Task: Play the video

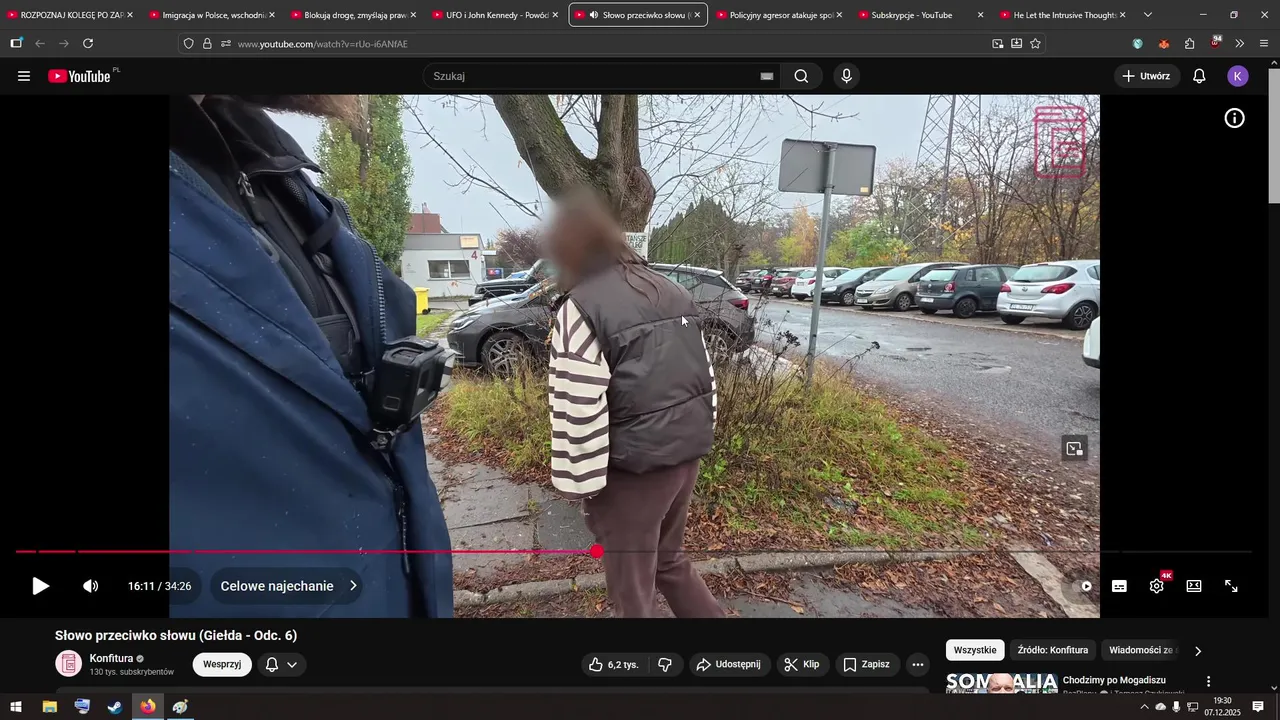Action: coord(40,586)
